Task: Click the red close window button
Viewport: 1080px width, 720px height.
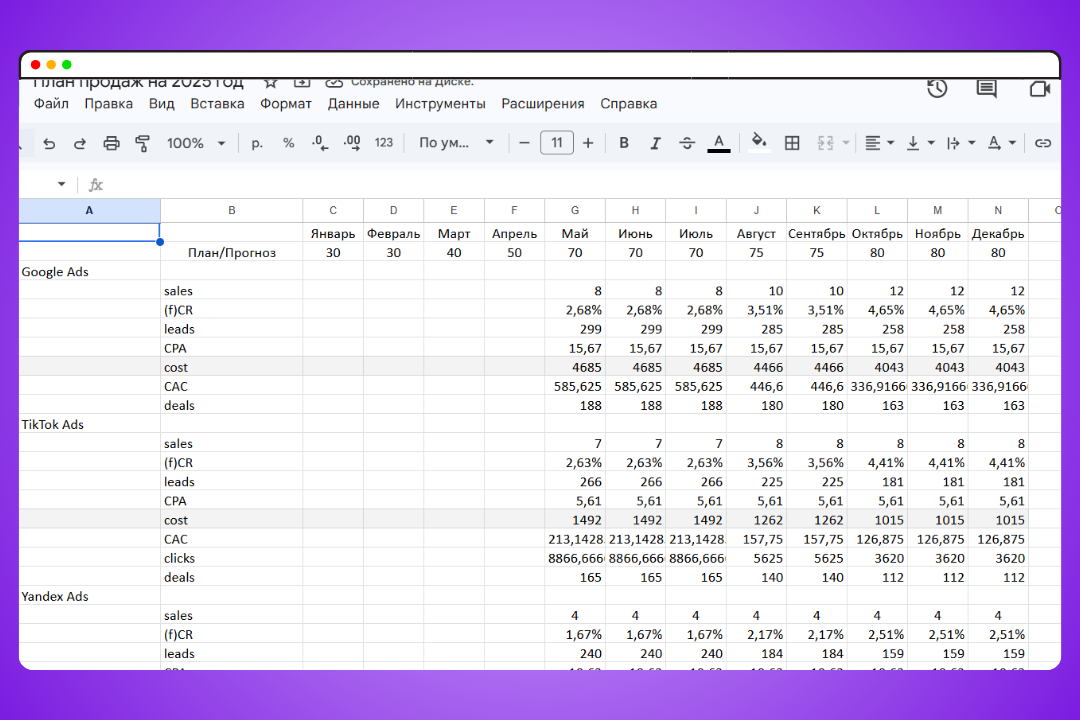Action: point(35,65)
